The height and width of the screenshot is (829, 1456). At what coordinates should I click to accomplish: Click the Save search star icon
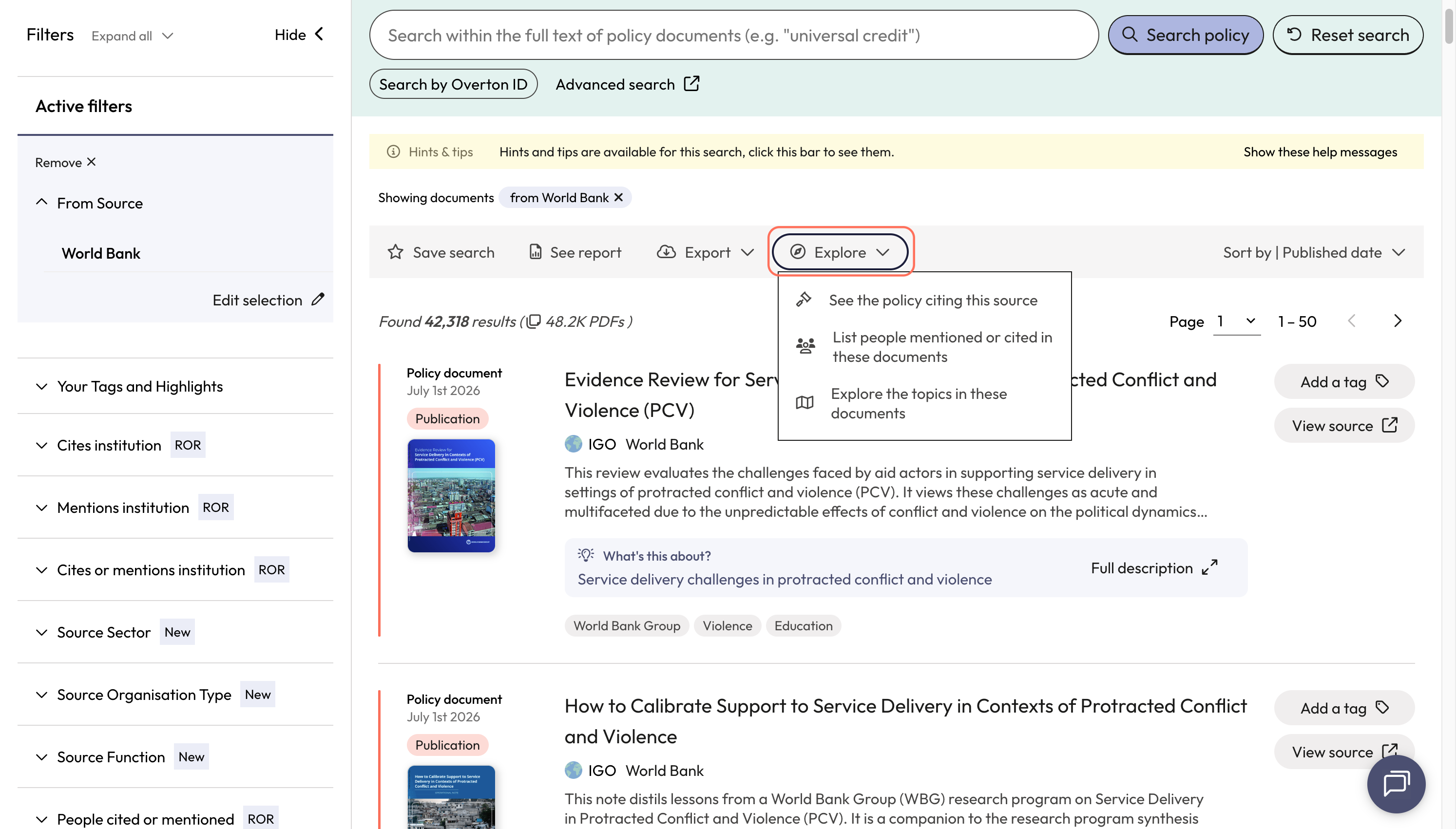pyautogui.click(x=395, y=252)
